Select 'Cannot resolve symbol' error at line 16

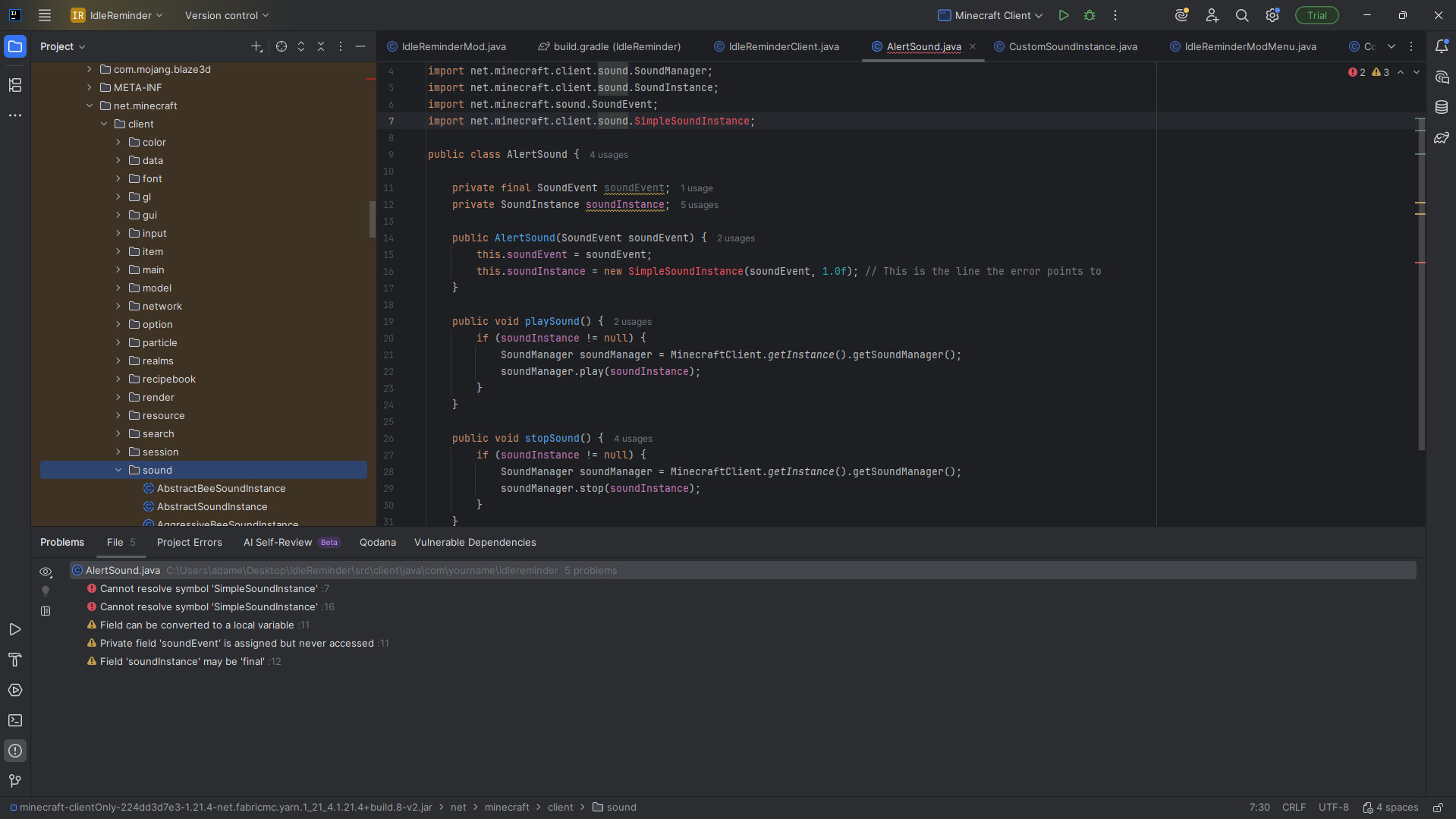[x=209, y=607]
